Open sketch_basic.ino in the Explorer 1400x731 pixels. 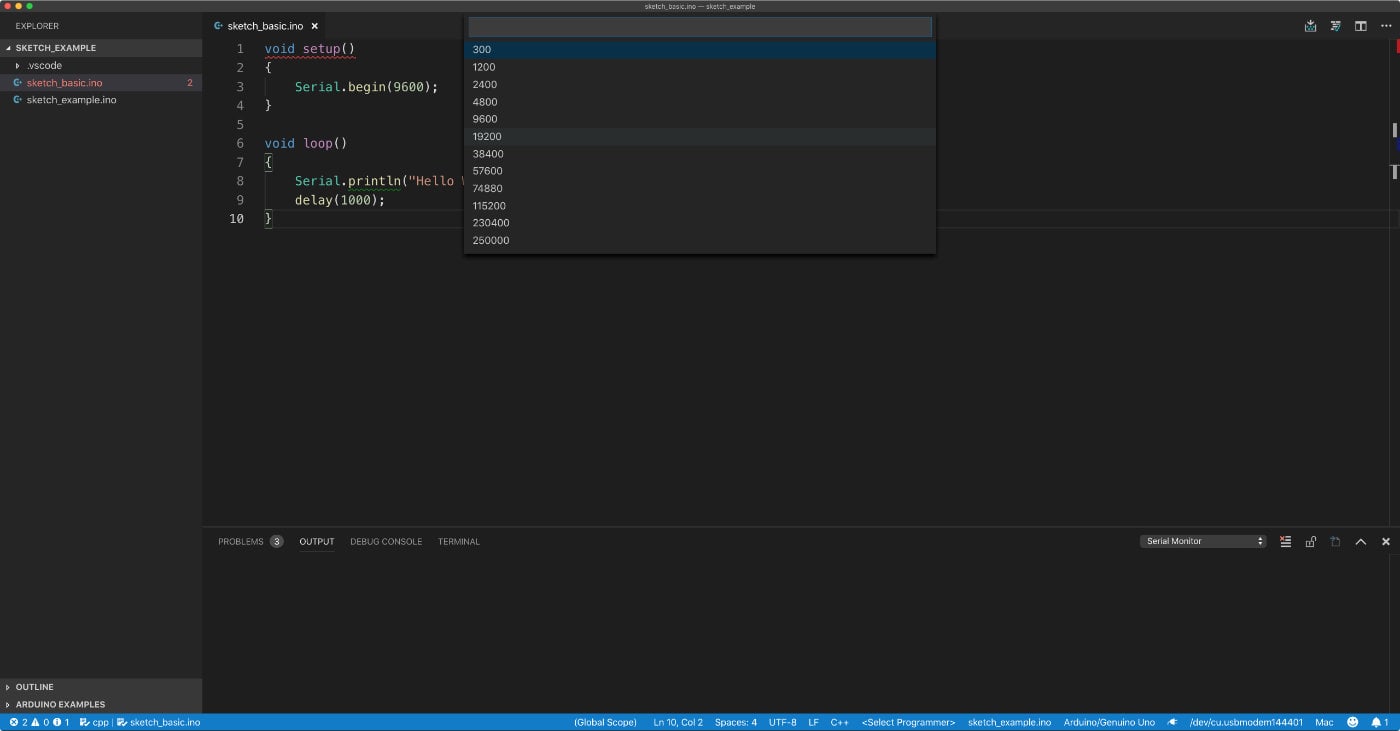[101, 83]
